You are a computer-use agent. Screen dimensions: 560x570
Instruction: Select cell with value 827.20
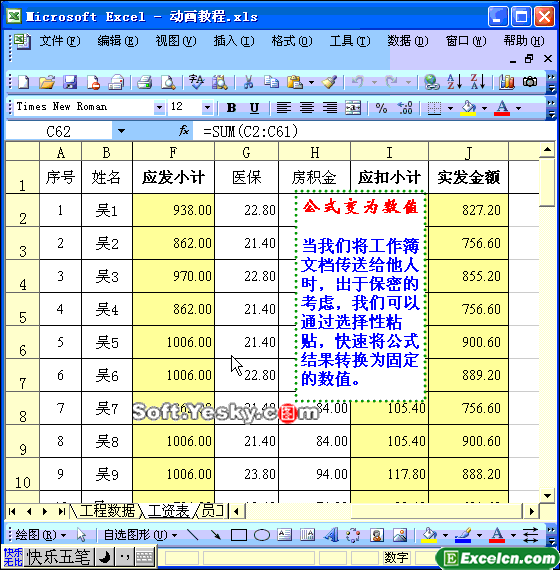(468, 210)
